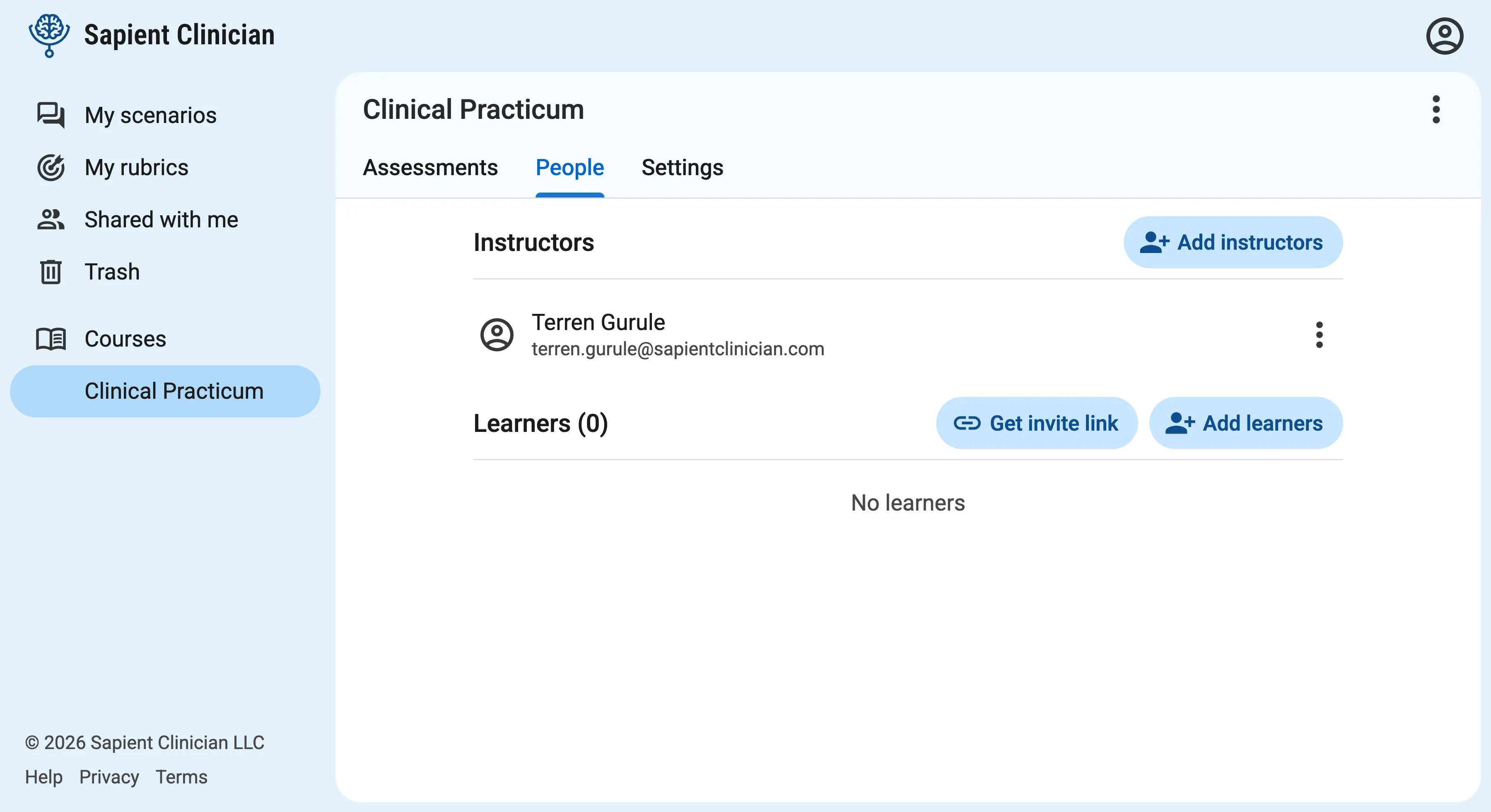This screenshot has width=1491, height=812.
Task: Click the My scenarios chat icon
Action: pyautogui.click(x=51, y=115)
